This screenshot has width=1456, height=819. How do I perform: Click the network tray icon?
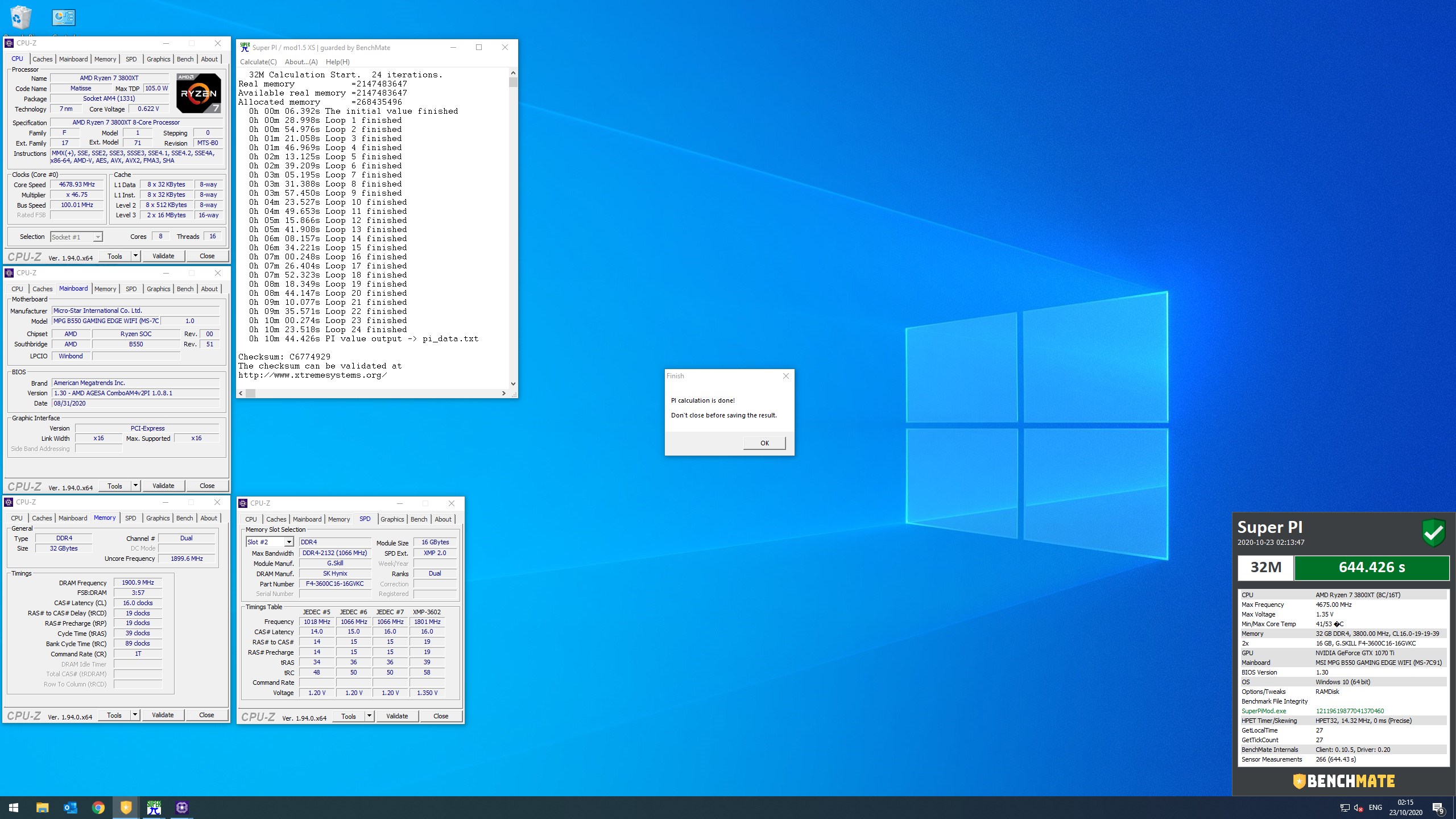coord(1345,808)
